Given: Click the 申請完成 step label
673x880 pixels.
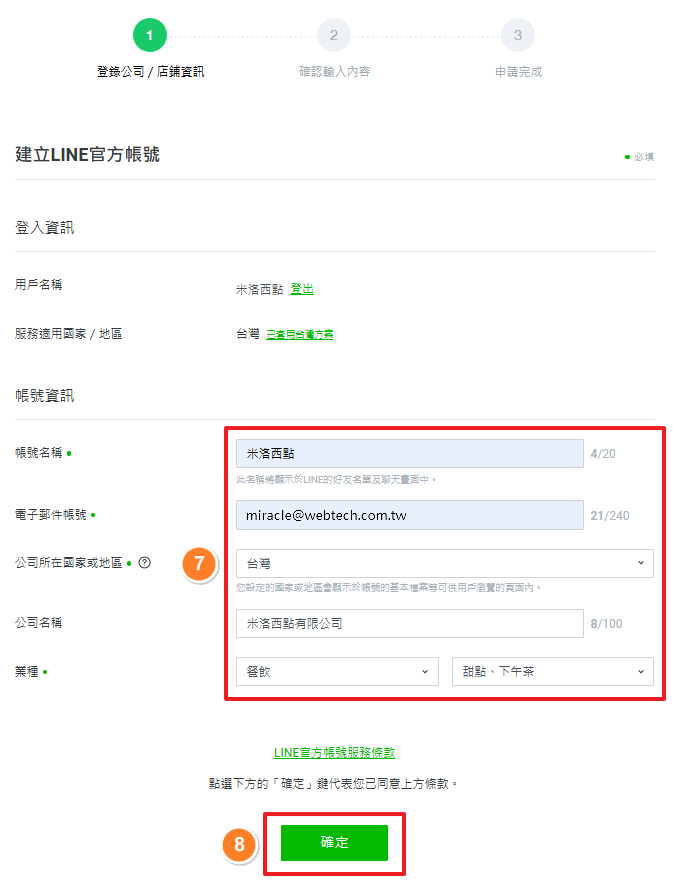Looking at the screenshot, I should [x=518, y=72].
